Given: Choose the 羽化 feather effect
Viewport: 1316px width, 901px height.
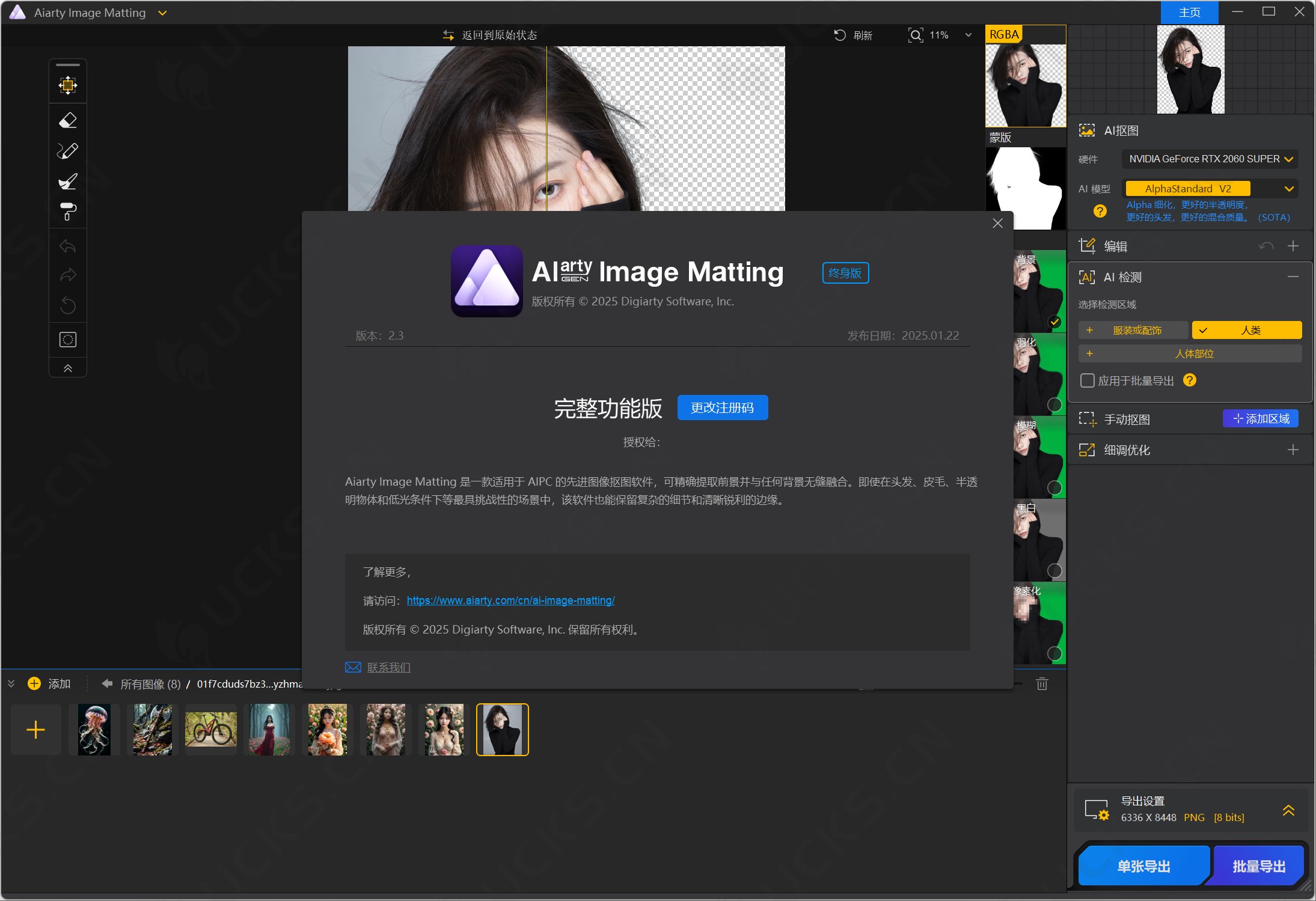Looking at the screenshot, I should tap(1039, 374).
